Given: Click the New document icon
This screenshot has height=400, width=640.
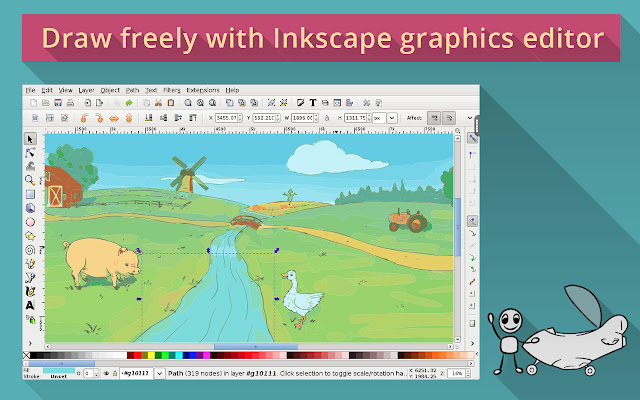Looking at the screenshot, I should (33, 103).
